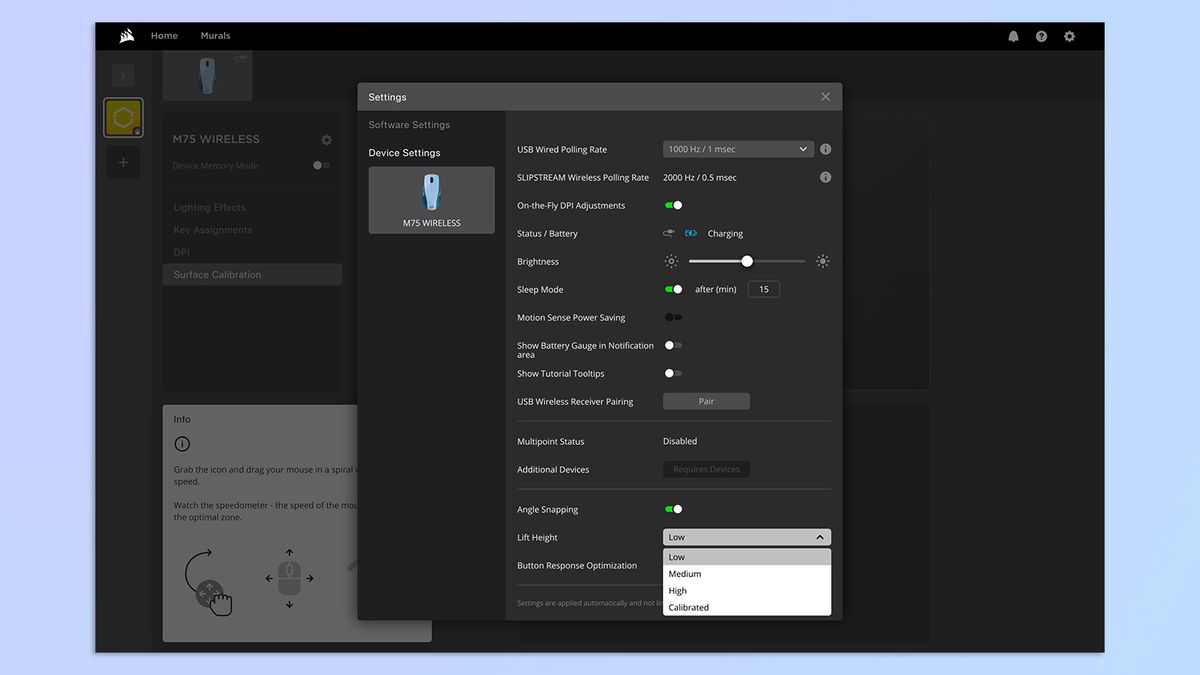Go to the Murals tab
Image resolution: width=1200 pixels, height=675 pixels.
point(215,36)
